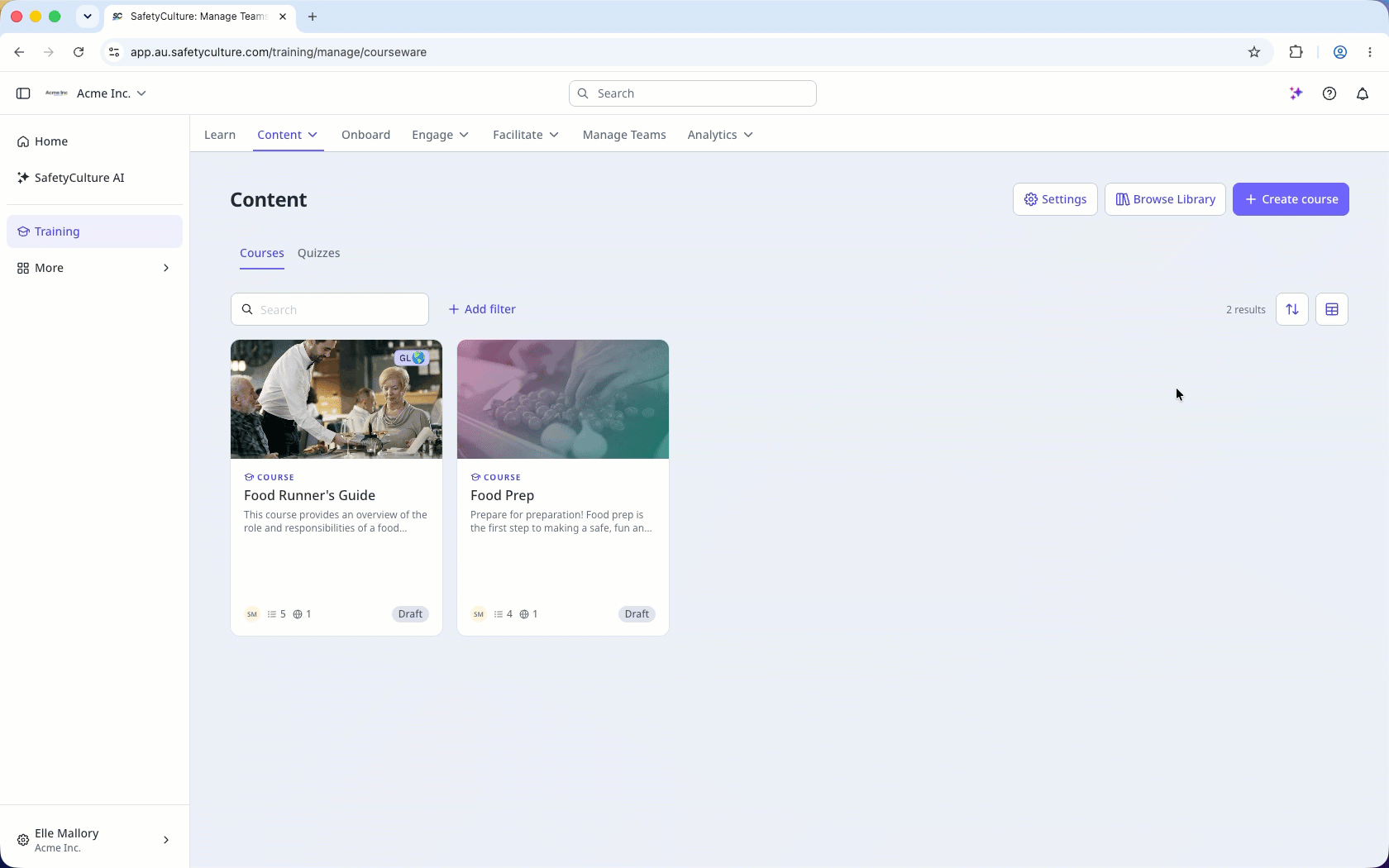Click the Food Prep course title
This screenshot has height=868, width=1389.
pos(502,495)
